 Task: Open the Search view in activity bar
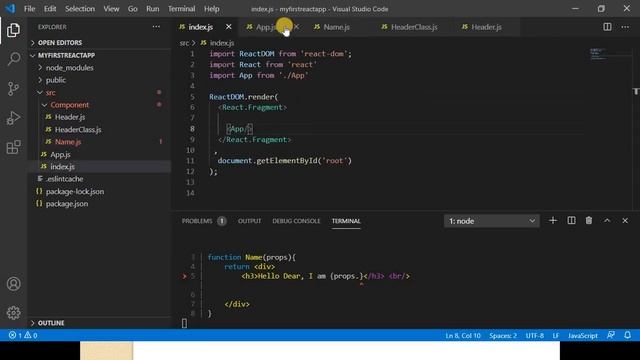coord(13,59)
